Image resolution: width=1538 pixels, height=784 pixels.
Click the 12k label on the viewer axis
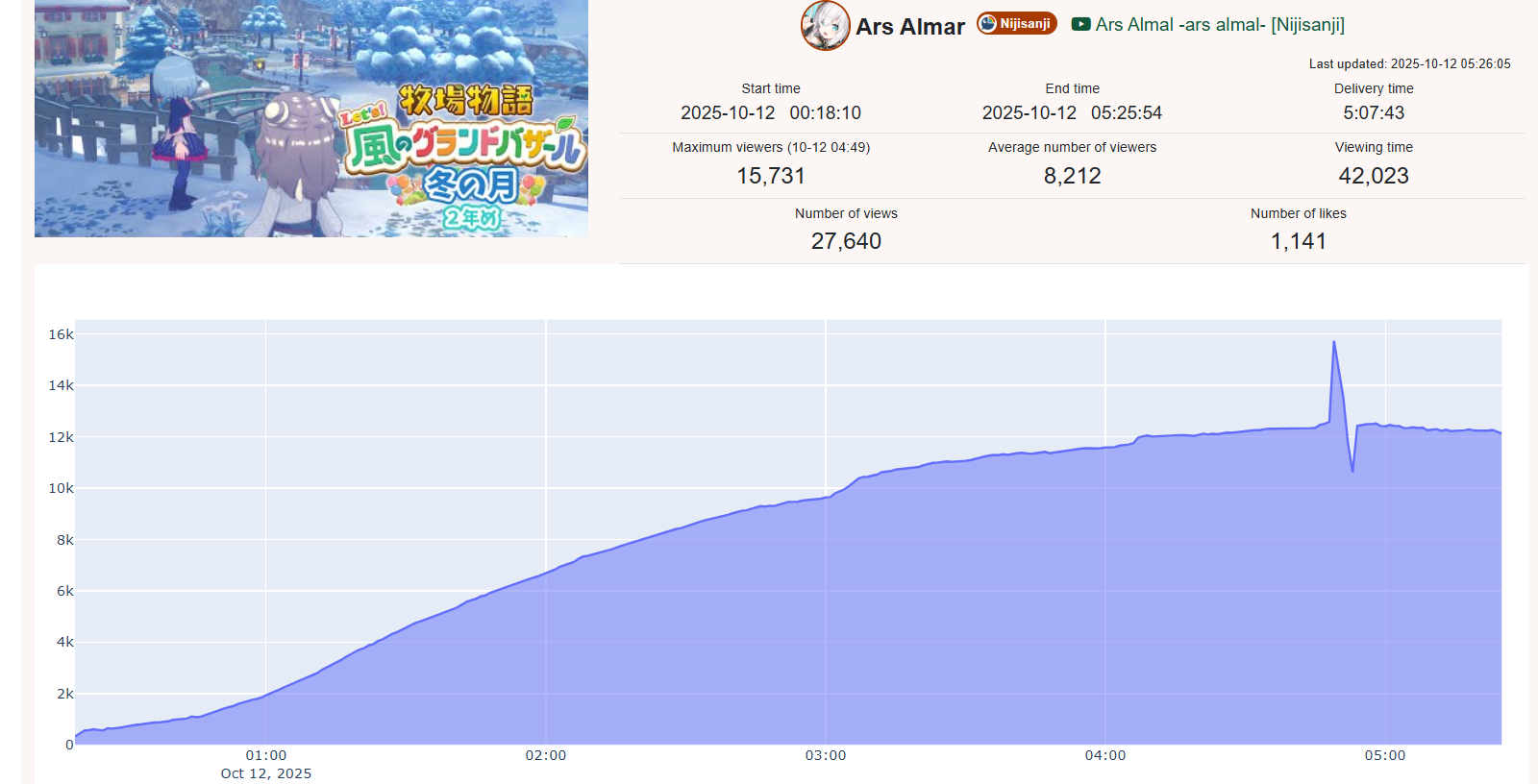click(x=62, y=437)
